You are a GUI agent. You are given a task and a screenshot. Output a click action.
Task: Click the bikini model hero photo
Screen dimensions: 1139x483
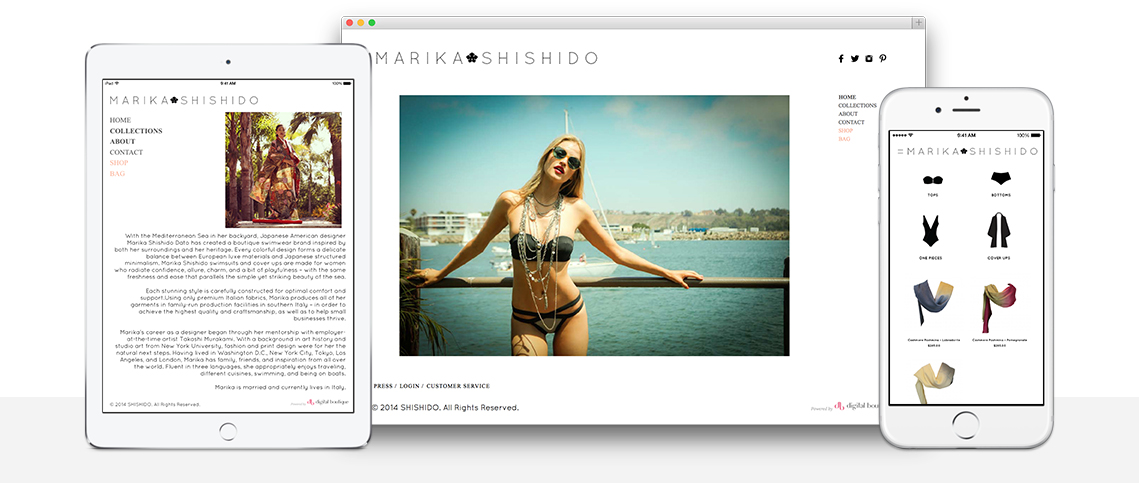pyautogui.click(x=594, y=225)
